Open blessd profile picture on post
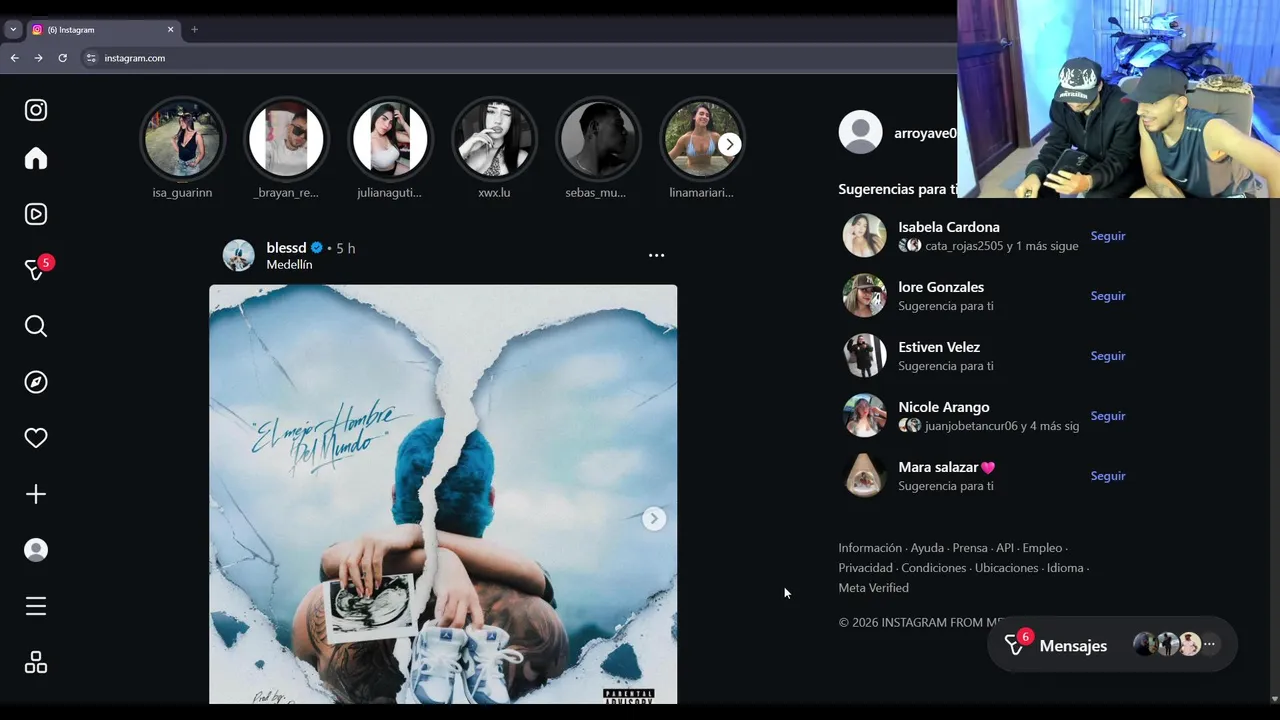 click(x=238, y=256)
